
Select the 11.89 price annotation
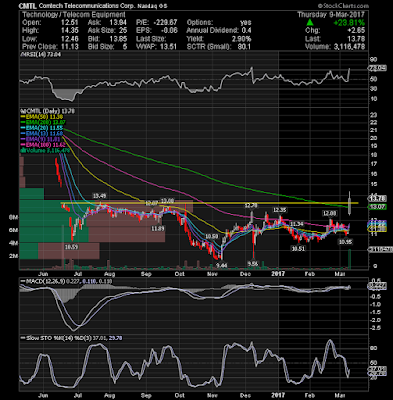tap(158, 229)
